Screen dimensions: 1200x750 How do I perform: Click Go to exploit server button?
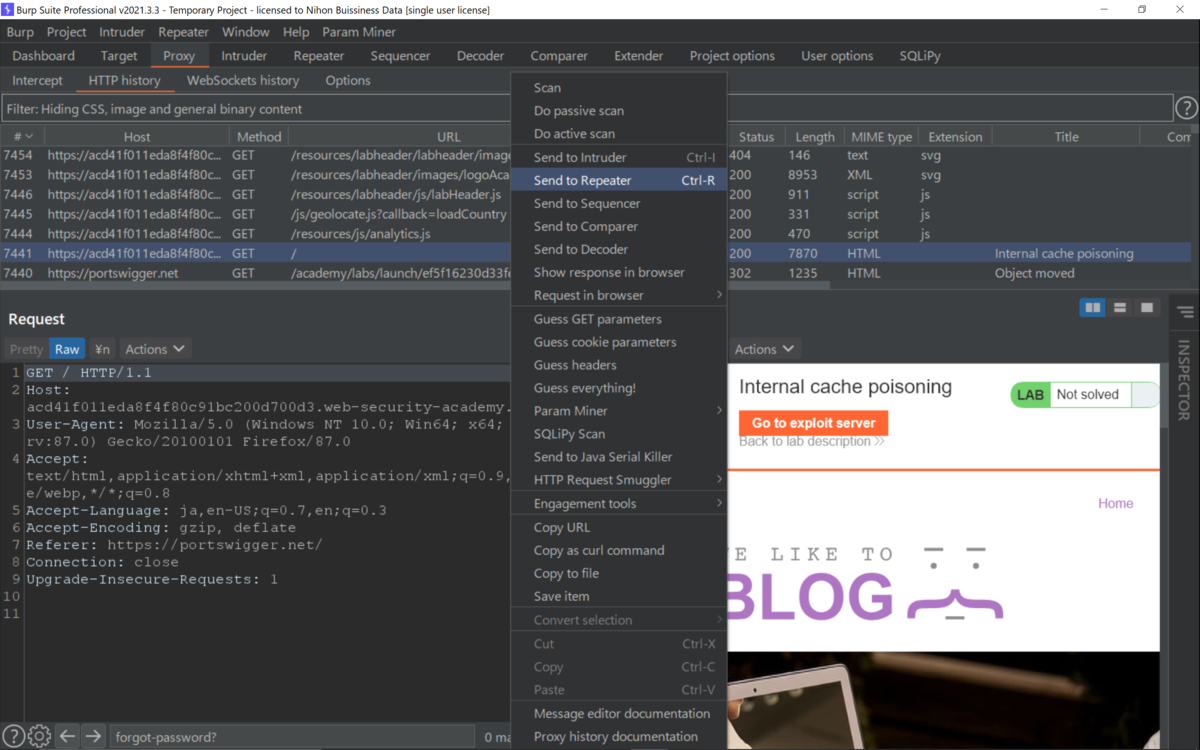click(813, 423)
